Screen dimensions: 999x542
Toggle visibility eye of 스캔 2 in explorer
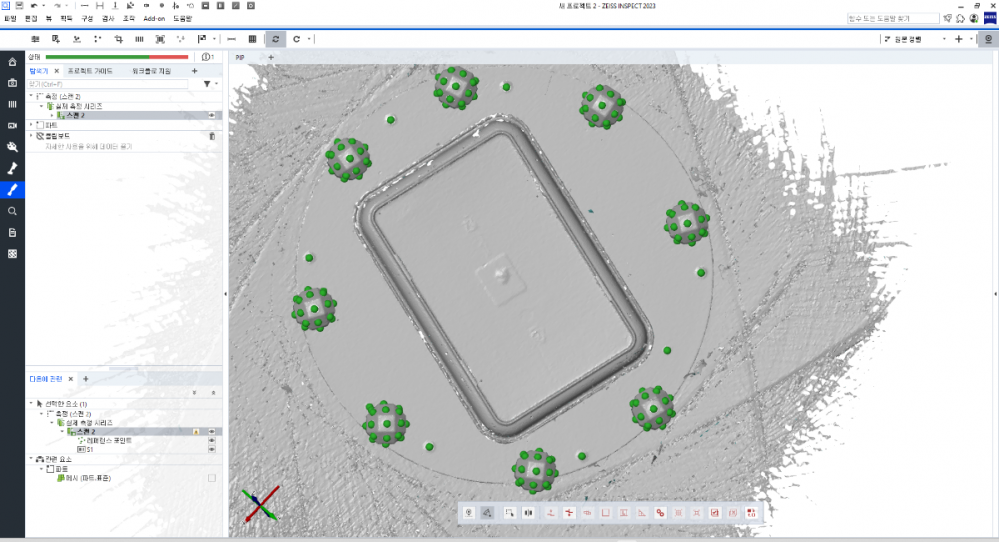[211, 116]
